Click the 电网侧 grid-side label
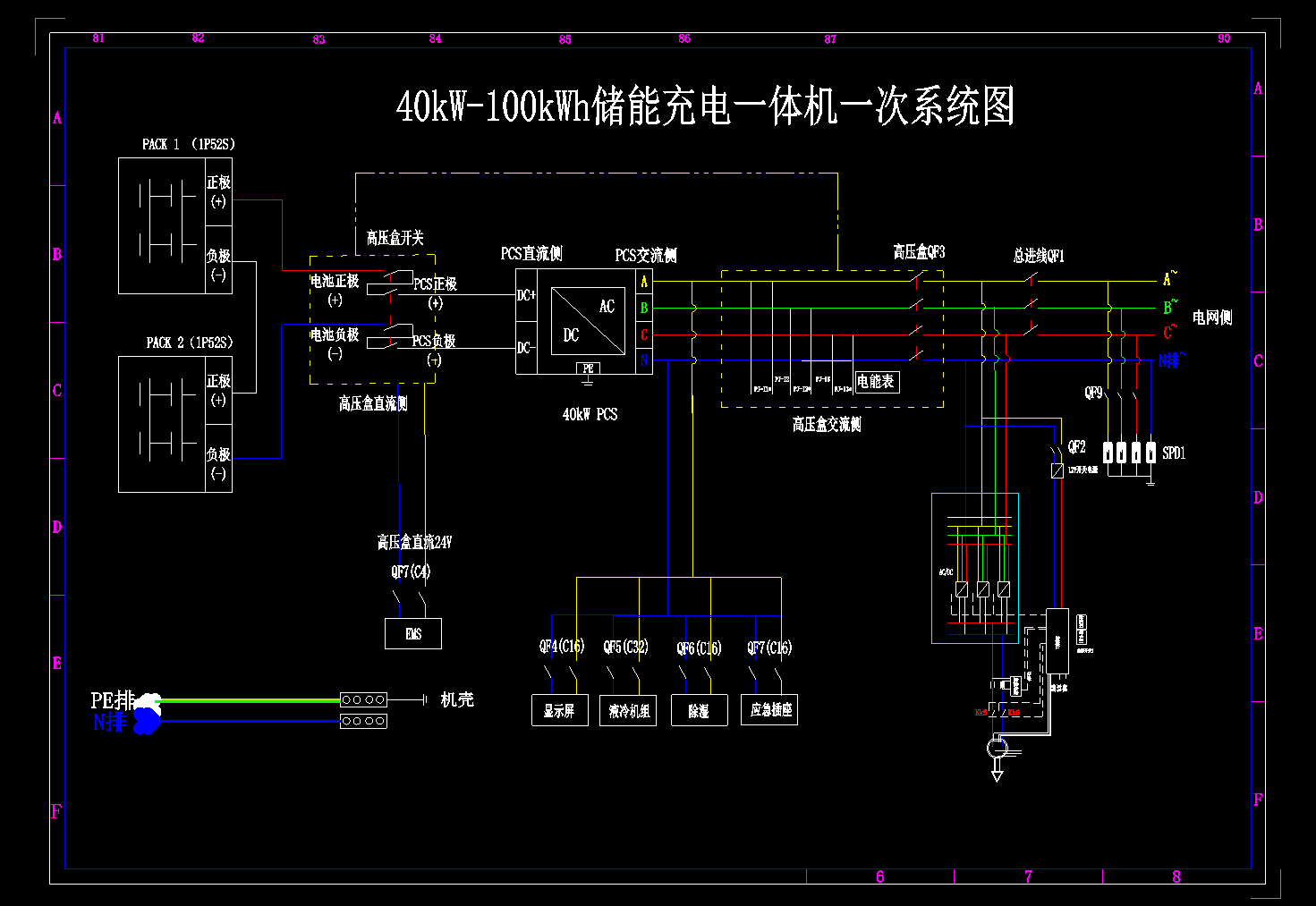Screen dimensions: 1316x906 (1212, 318)
